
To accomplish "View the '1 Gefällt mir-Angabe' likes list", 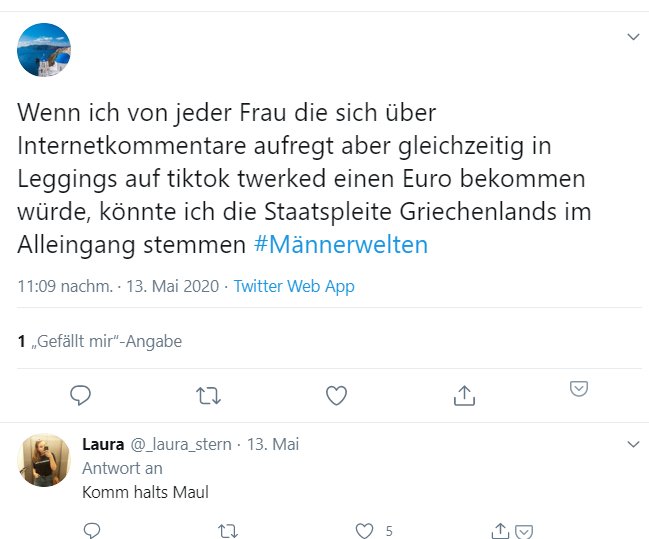I will [99, 341].
